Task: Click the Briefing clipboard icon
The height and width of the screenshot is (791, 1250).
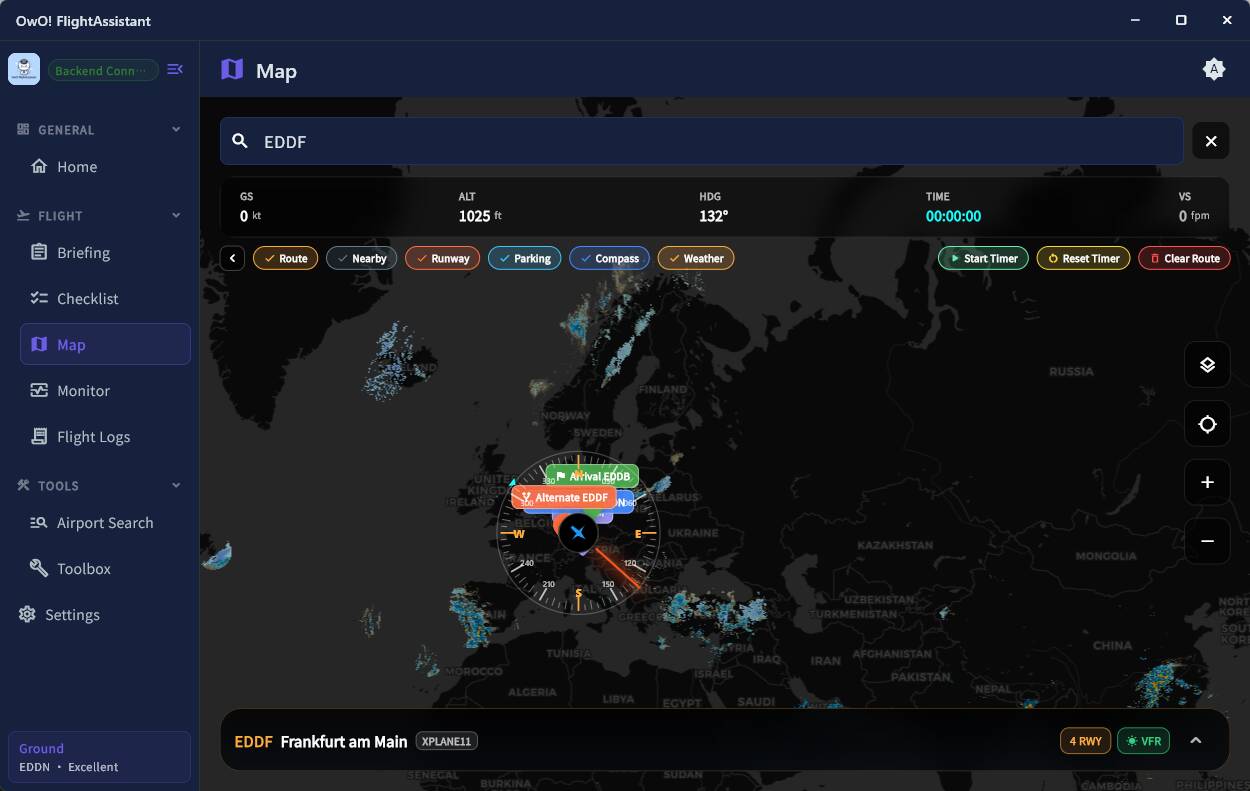Action: 39,252
